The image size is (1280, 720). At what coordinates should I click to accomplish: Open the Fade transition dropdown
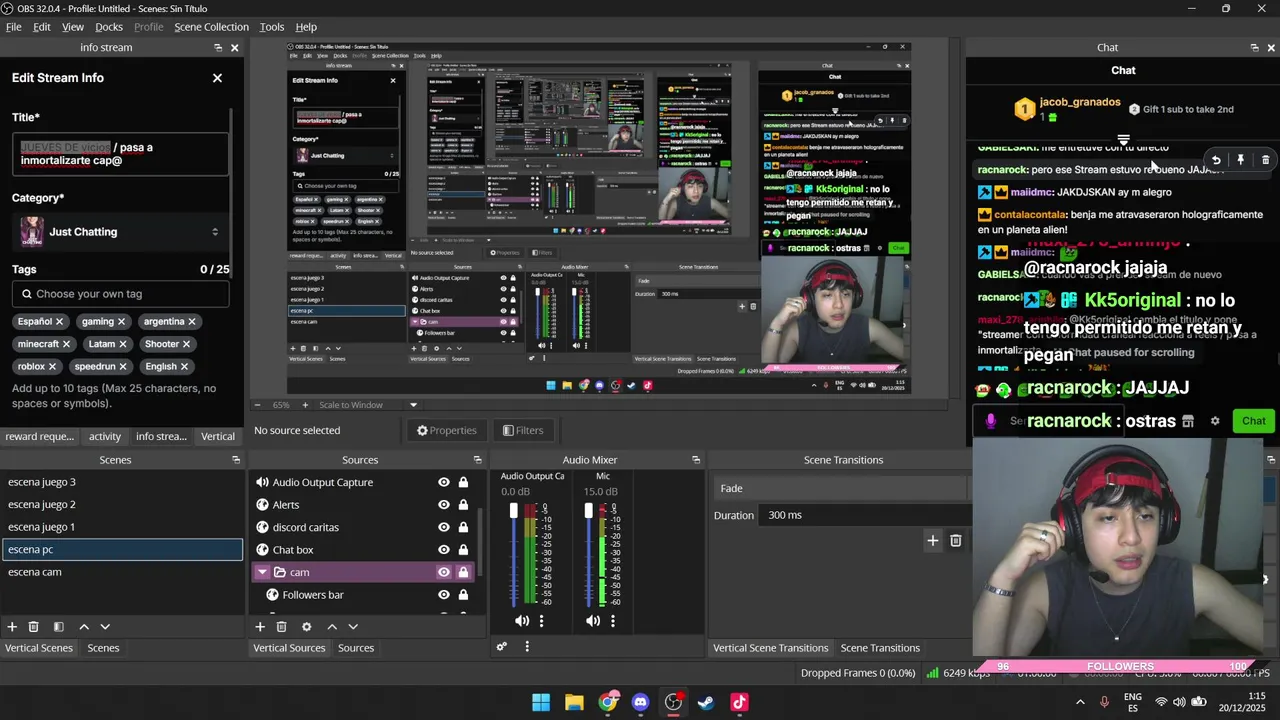point(841,488)
